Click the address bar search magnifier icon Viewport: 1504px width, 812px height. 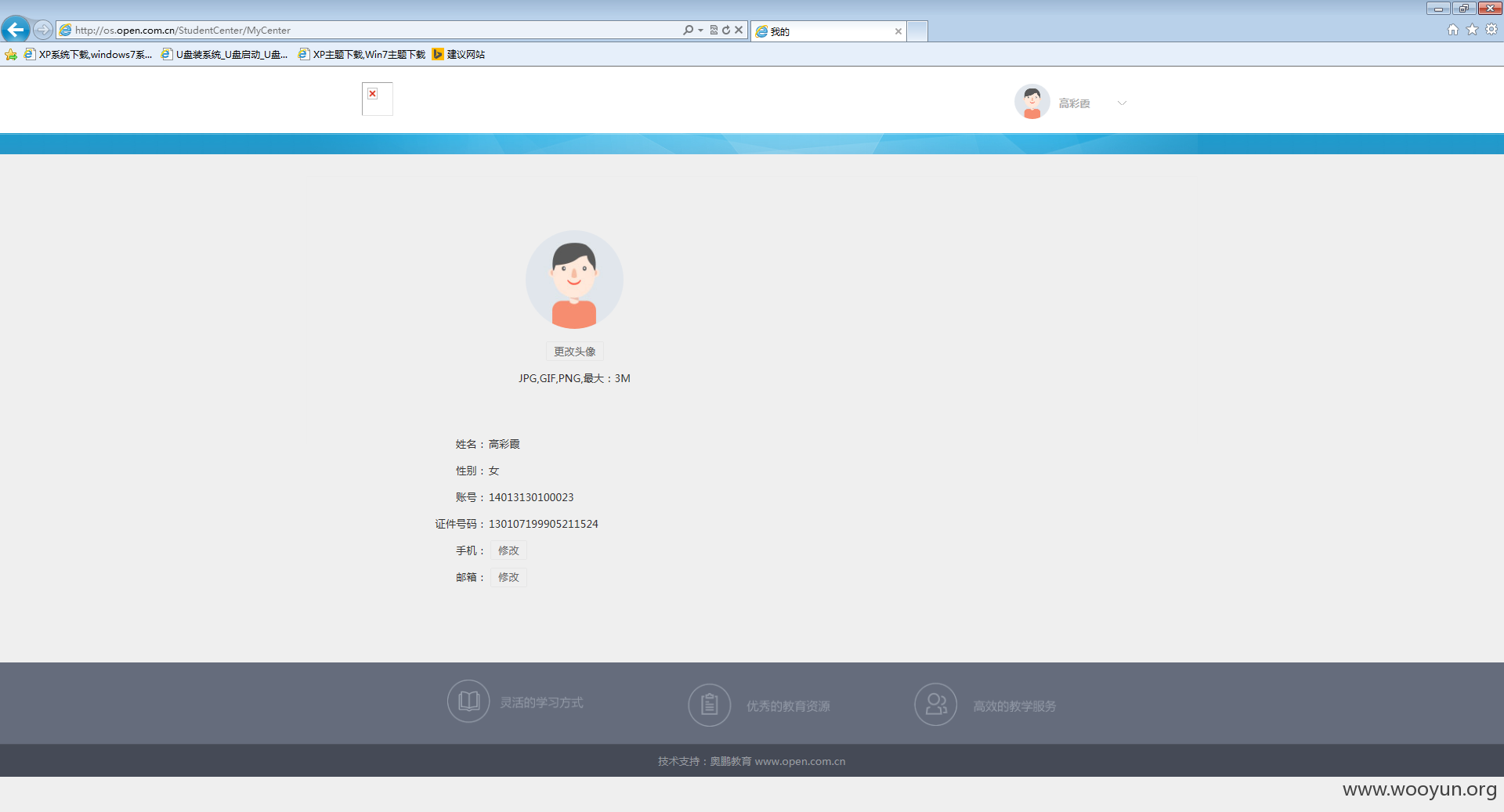(x=688, y=30)
